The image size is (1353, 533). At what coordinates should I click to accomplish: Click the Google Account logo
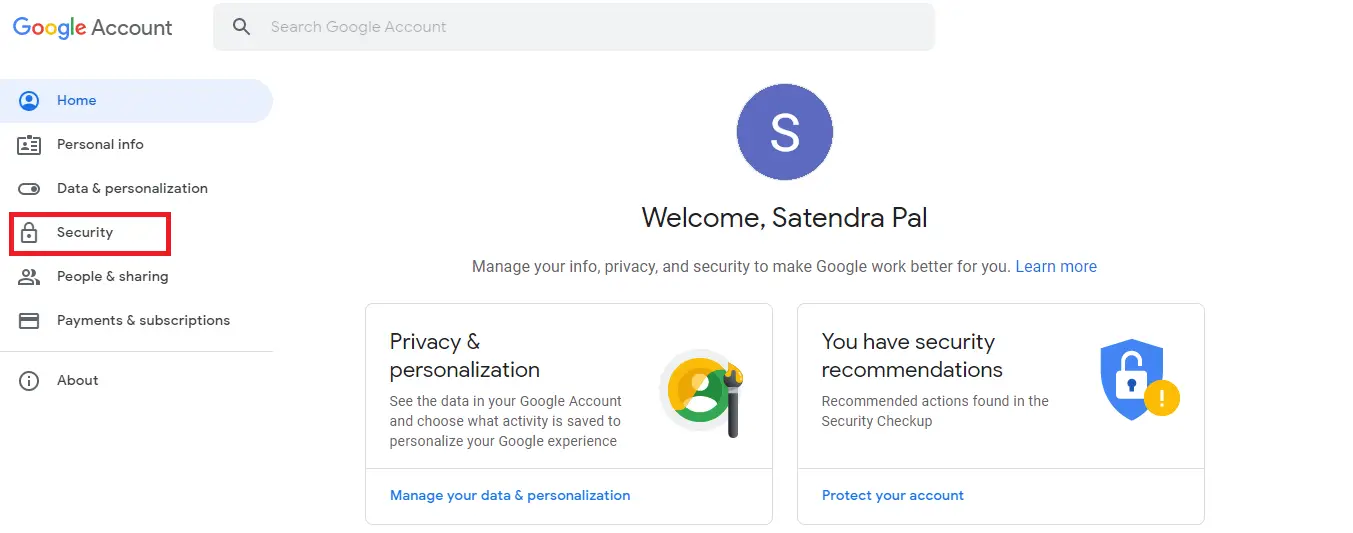[x=93, y=28]
